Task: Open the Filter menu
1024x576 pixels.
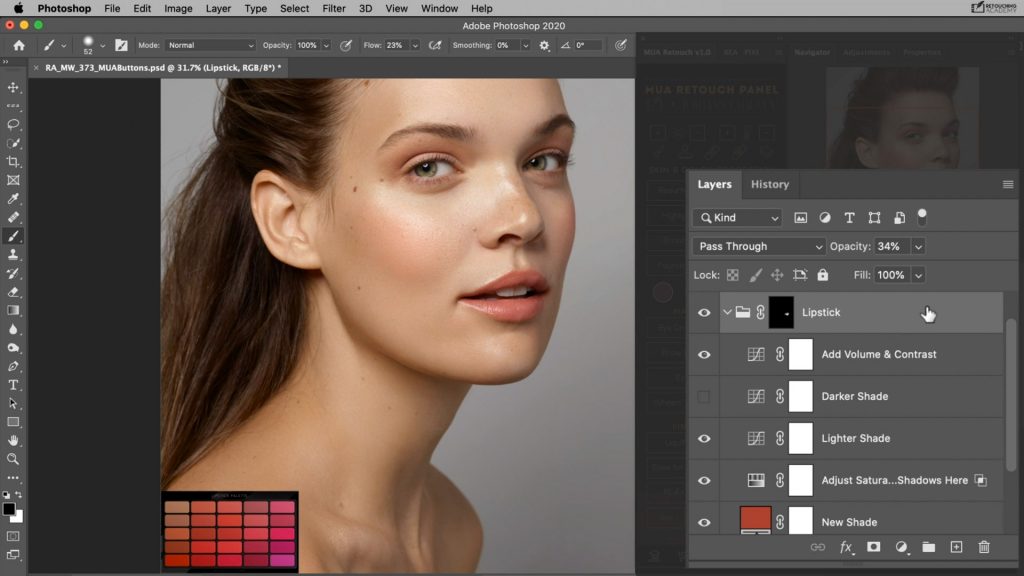Action: pos(333,8)
